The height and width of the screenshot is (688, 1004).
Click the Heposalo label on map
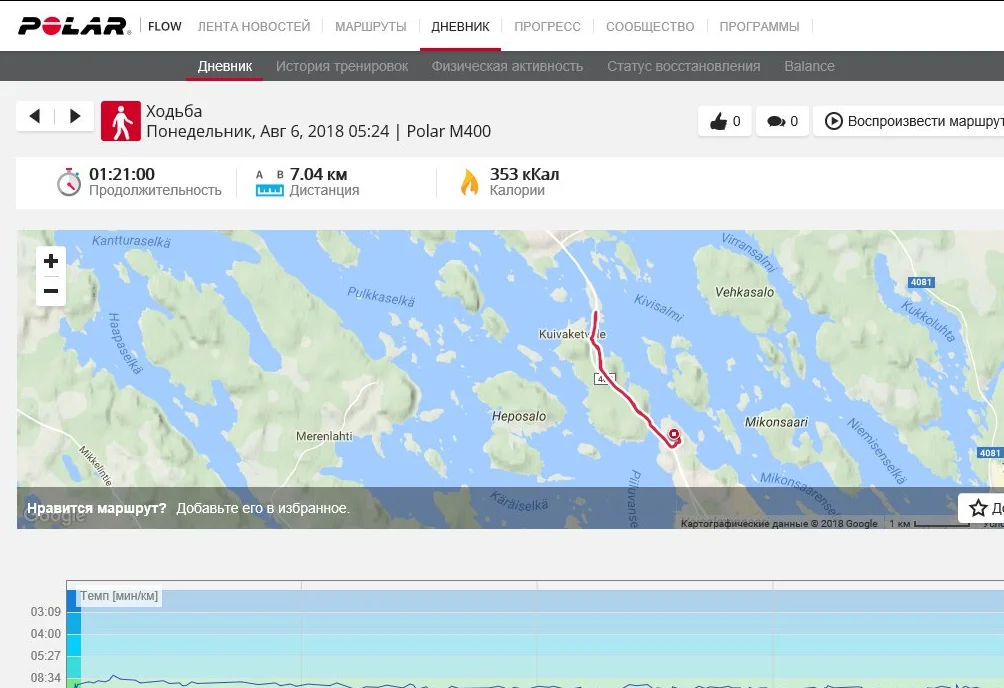tap(519, 416)
